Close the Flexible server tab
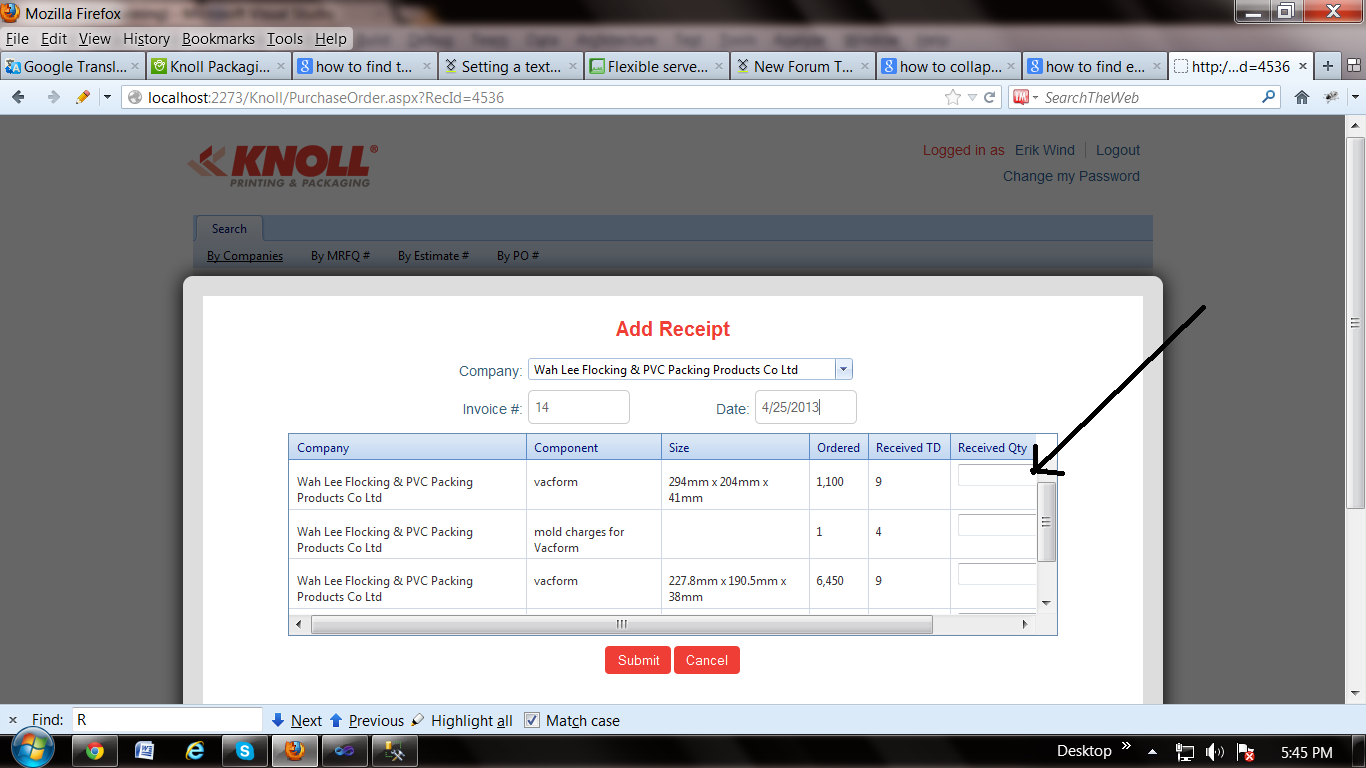This screenshot has height=768, width=1366. 719,66
